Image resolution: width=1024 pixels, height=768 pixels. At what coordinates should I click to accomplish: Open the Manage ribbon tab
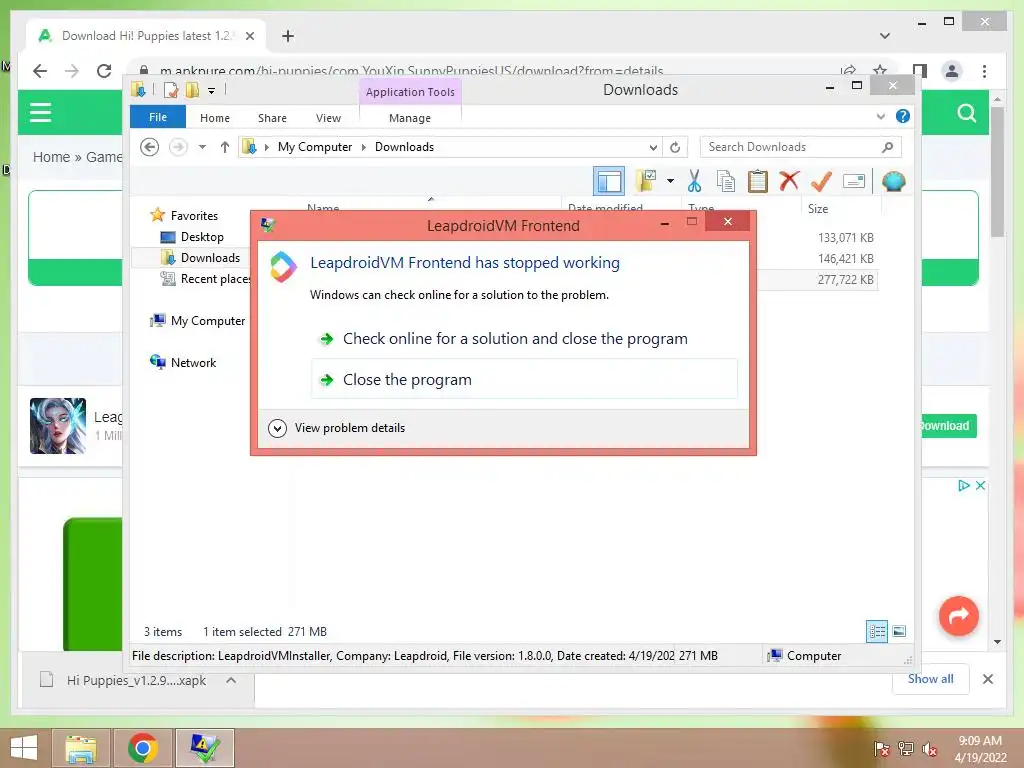point(410,118)
